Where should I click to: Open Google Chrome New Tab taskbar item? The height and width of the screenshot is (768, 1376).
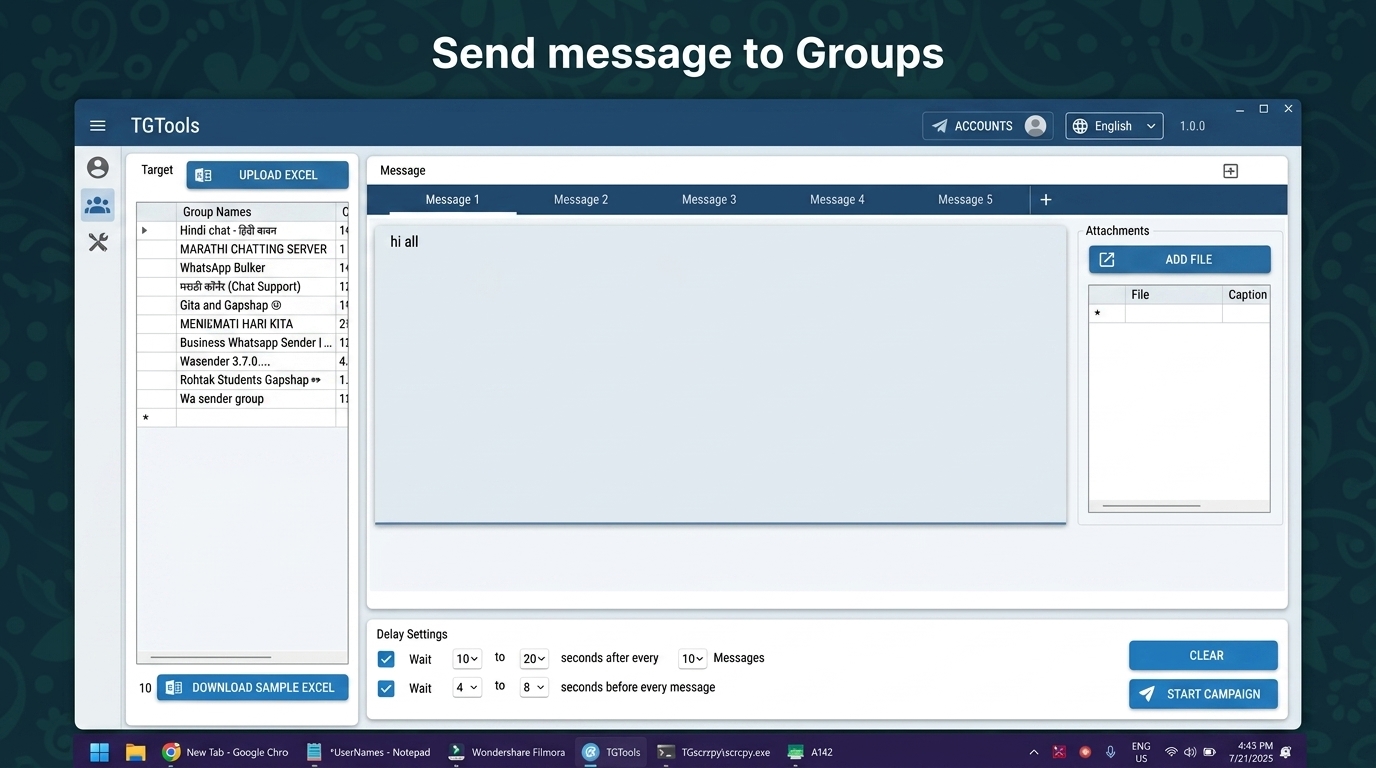click(x=226, y=752)
